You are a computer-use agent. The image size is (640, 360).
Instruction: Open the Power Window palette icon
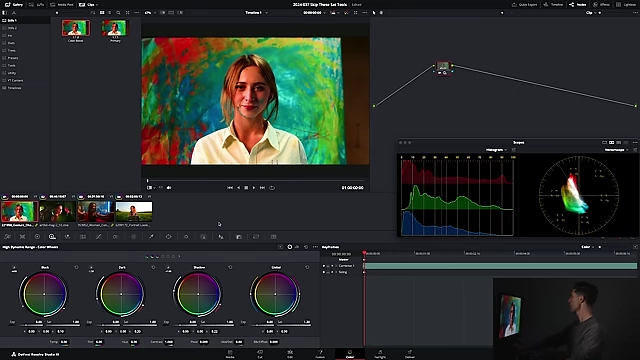tap(169, 237)
